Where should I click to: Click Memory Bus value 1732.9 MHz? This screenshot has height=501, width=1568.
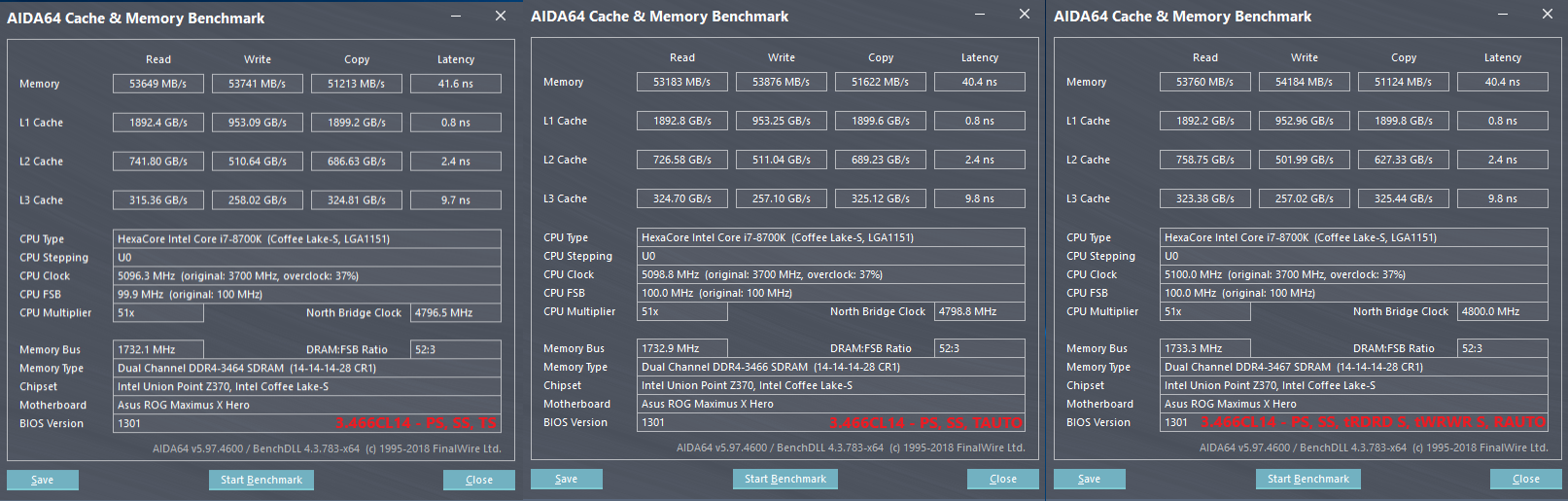pos(682,348)
